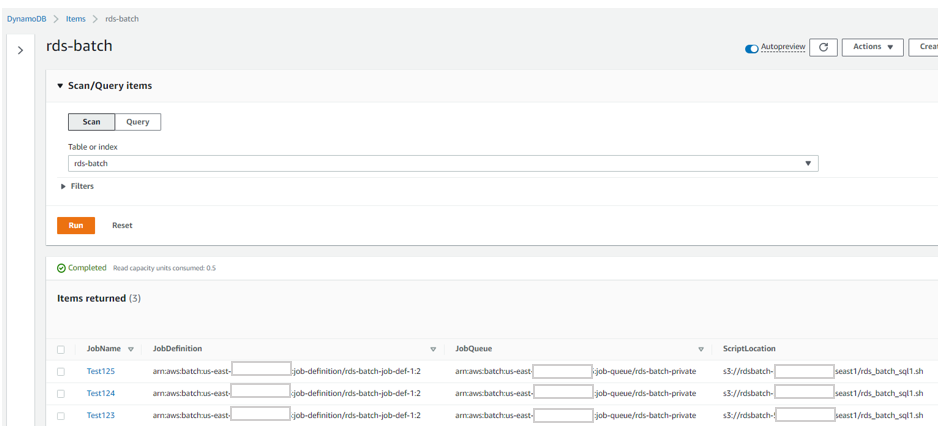Expand the side navigation chevron
939x434 pixels.
(20, 50)
